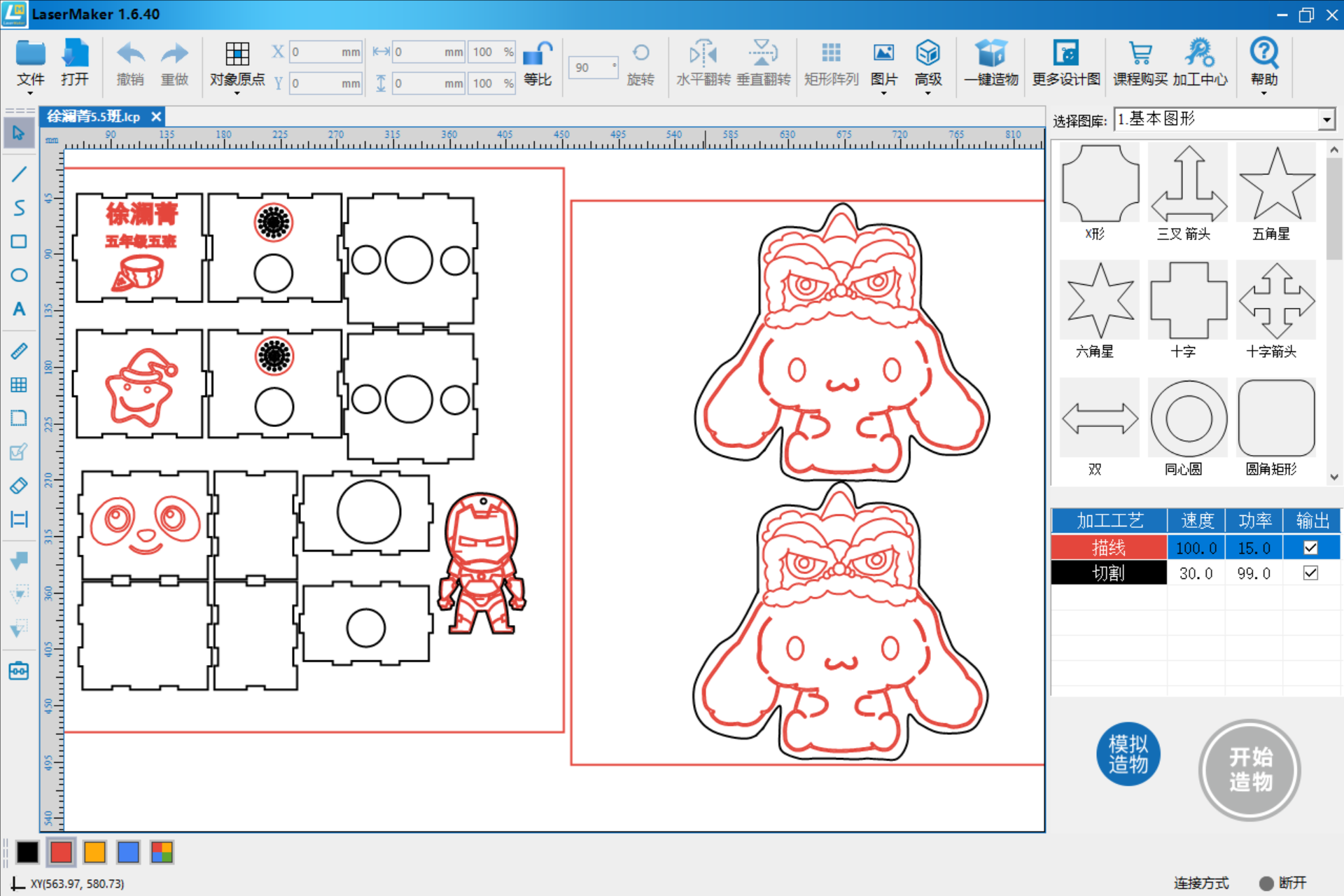The width and height of the screenshot is (1344, 896).
Task: Toggle the 等比 proportional lock
Action: coord(538,54)
